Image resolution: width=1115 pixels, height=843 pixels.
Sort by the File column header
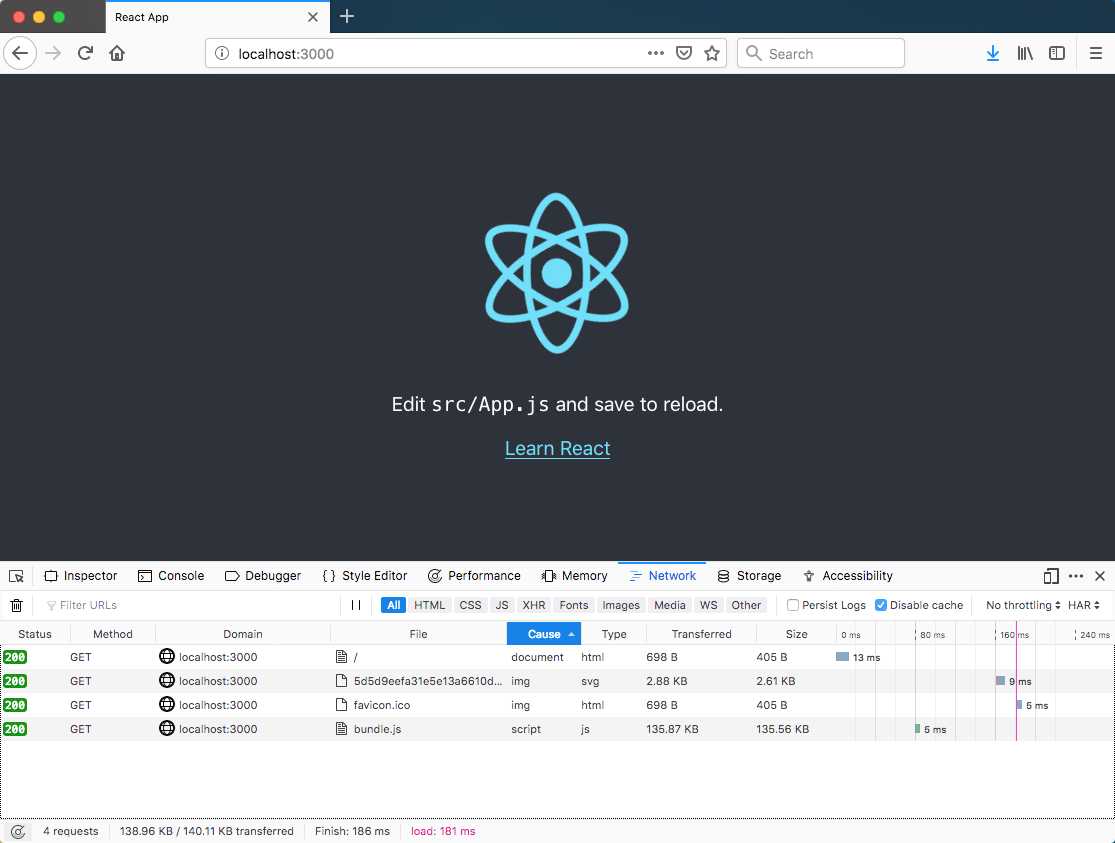(418, 634)
